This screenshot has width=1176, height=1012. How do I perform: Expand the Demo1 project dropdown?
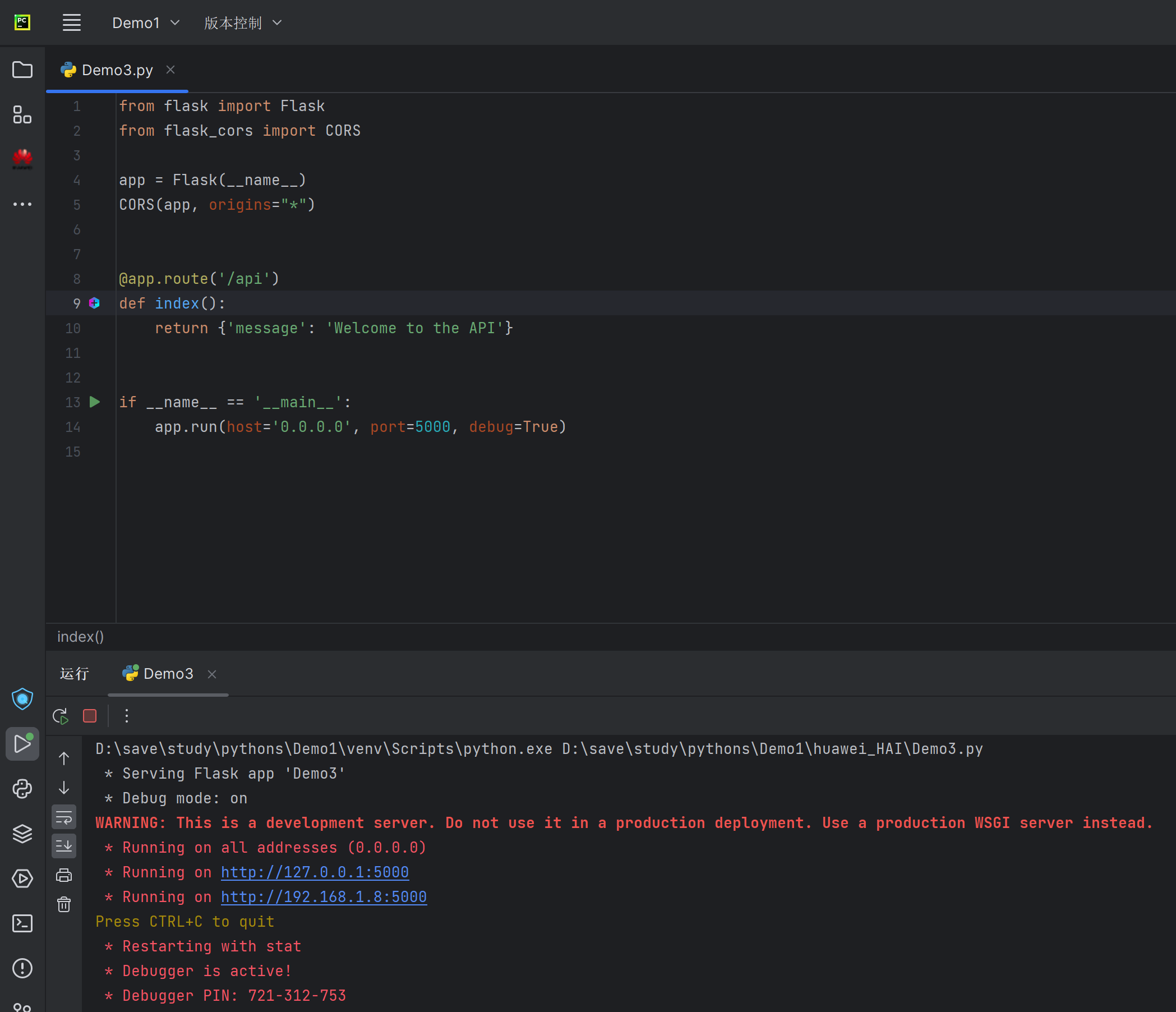point(146,22)
